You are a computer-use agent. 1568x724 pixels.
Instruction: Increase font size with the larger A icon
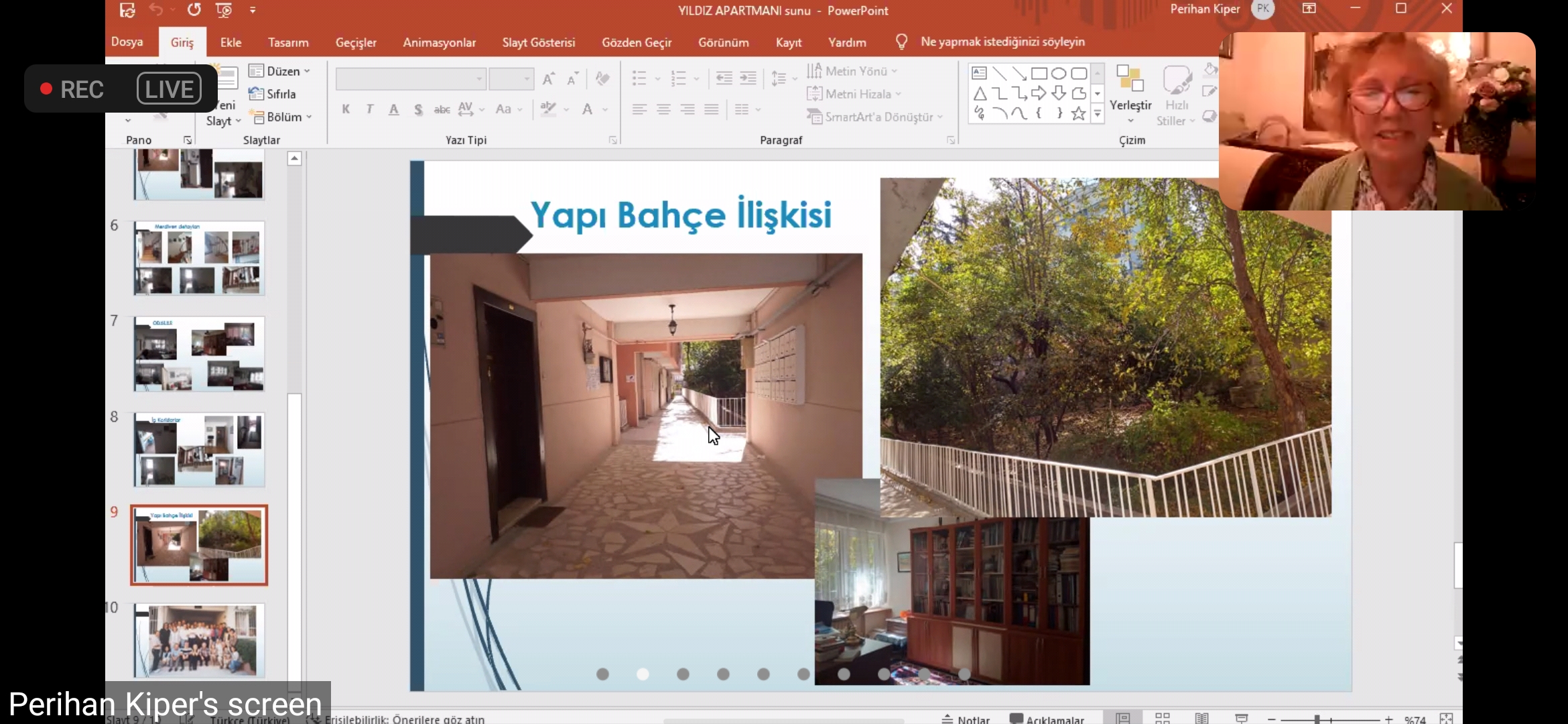tap(549, 79)
